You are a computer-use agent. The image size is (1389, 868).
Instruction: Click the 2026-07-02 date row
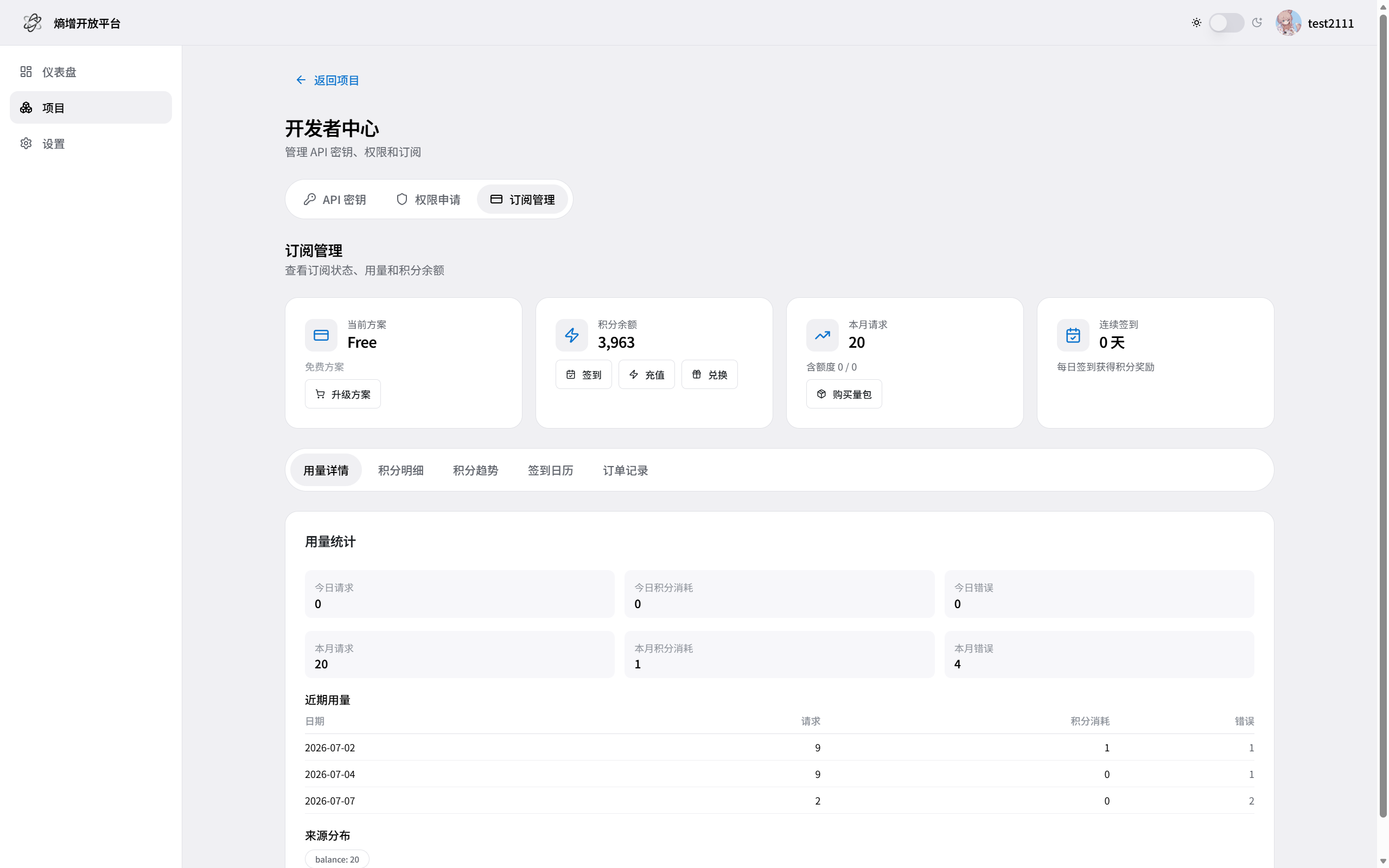(780, 748)
